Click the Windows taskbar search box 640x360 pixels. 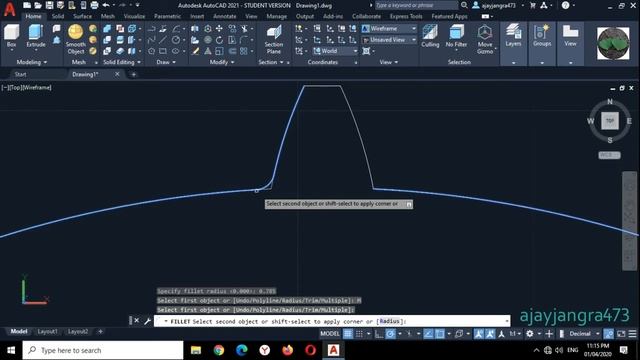(x=103, y=350)
